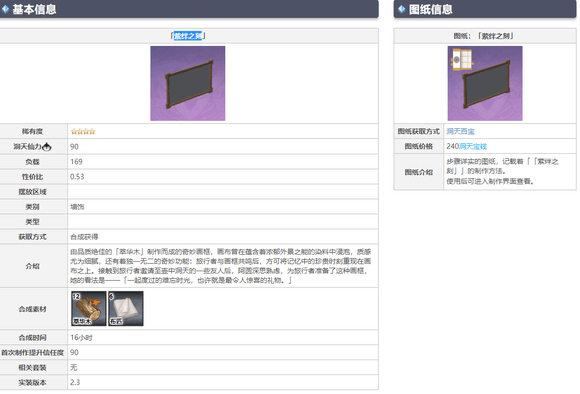580x394 pixels.
Task: Click the 洞天仙力 row label
Action: [x=27, y=147]
